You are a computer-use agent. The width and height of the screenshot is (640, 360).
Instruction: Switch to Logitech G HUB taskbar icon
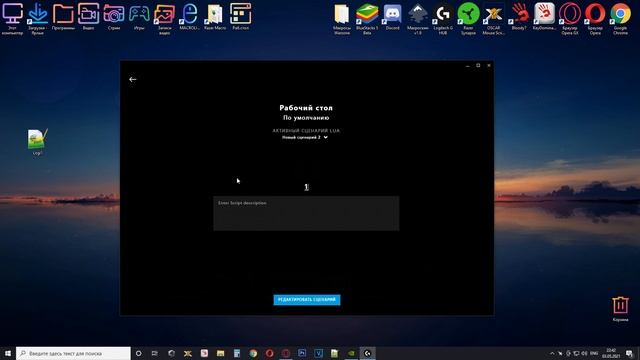coord(367,353)
